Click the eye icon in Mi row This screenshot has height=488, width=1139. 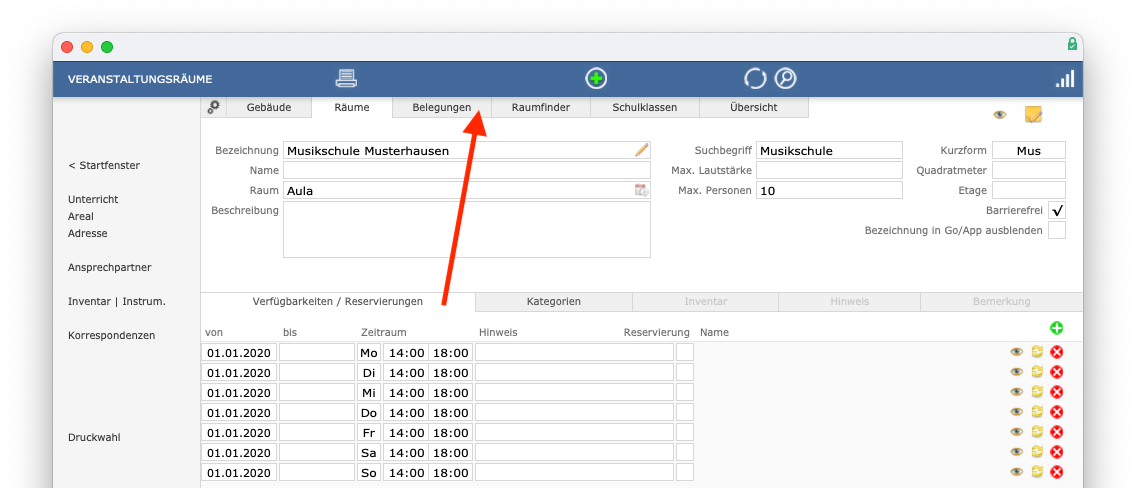[x=1016, y=392]
